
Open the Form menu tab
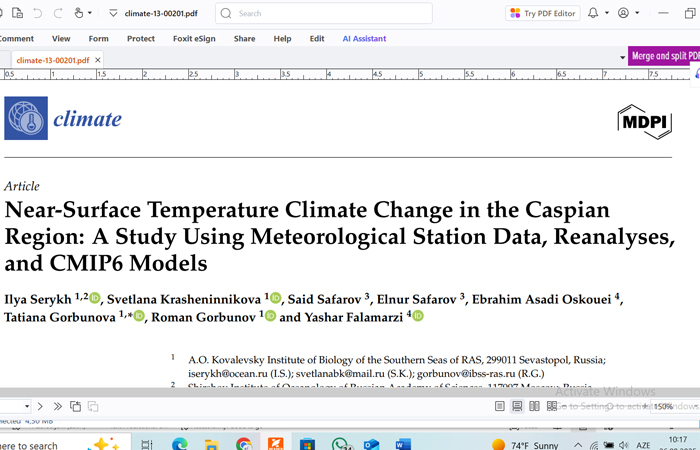point(99,39)
